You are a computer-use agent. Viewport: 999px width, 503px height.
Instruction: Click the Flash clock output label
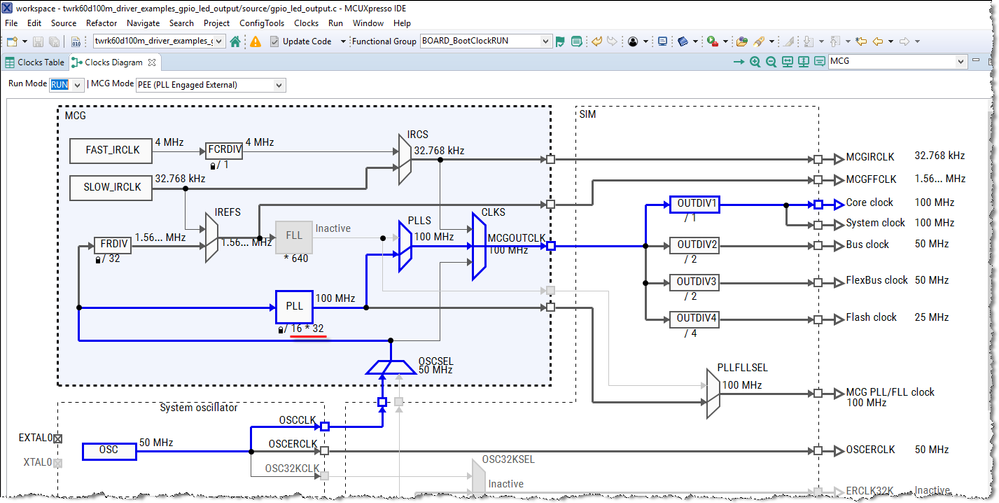(871, 317)
